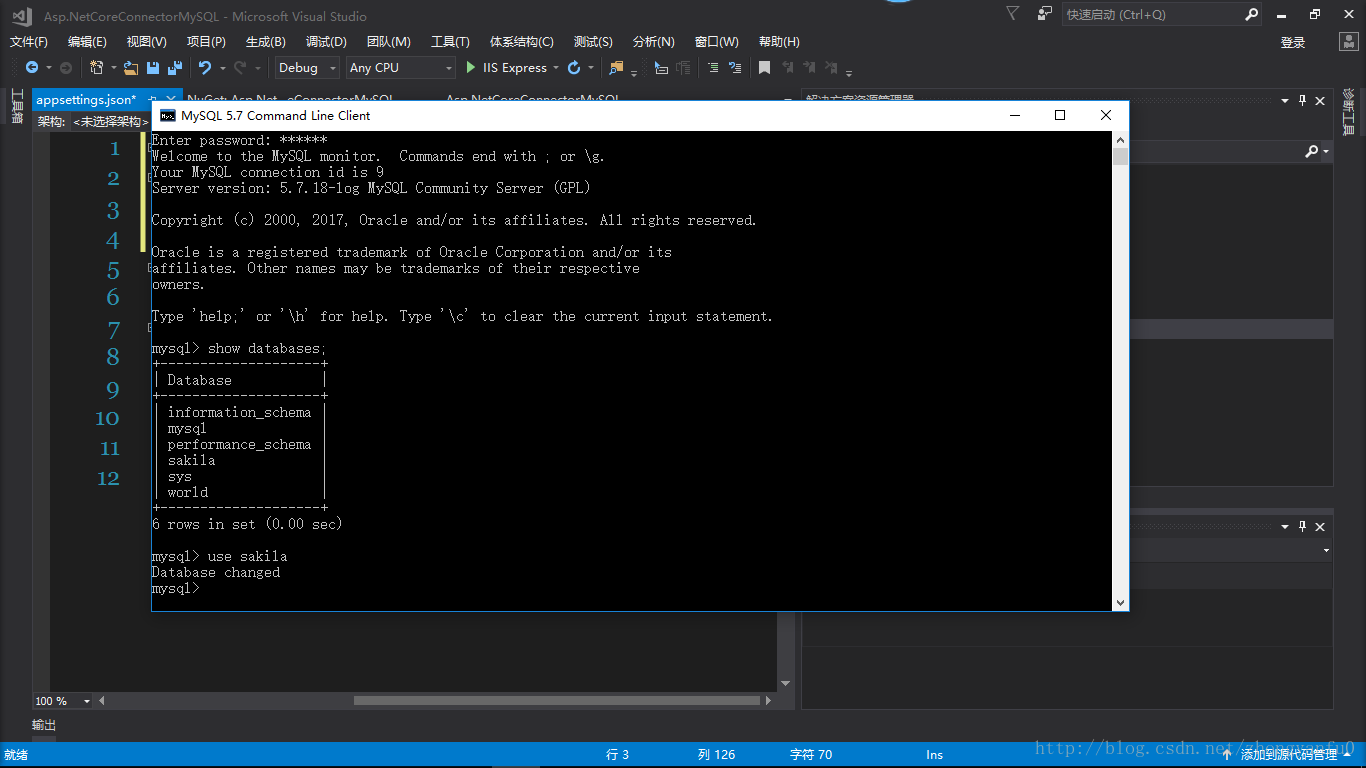Click the 登录 sign-in link

(x=1293, y=42)
